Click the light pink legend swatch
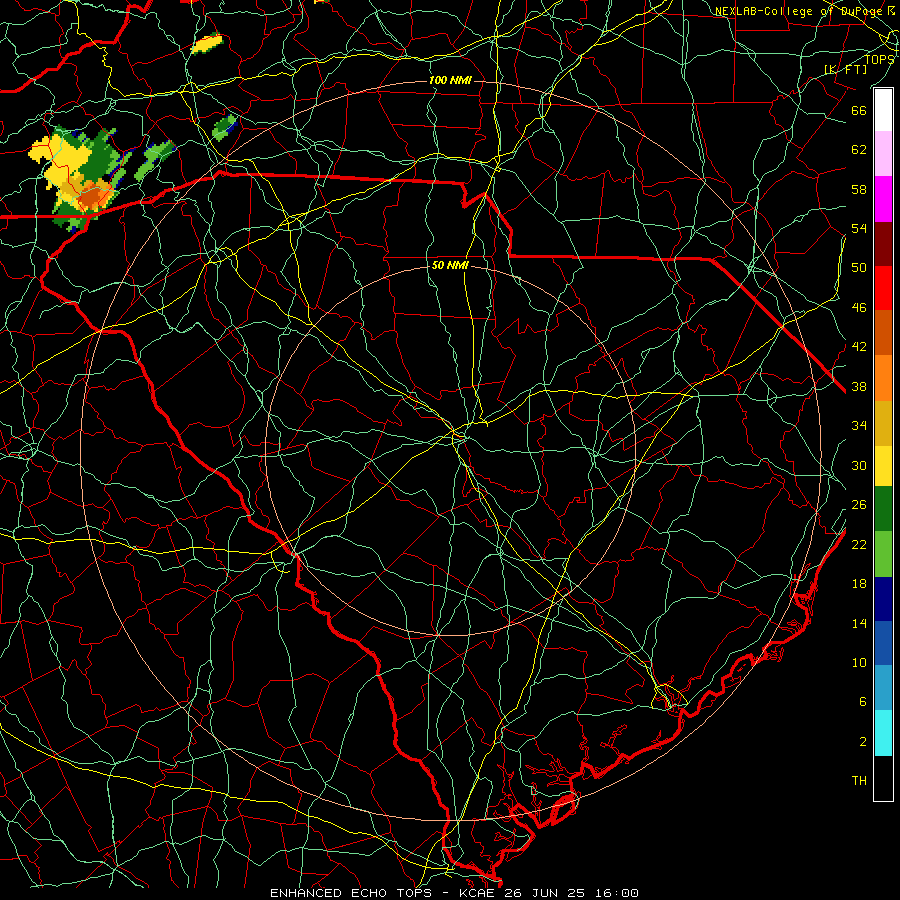This screenshot has height=900, width=900. 883,153
